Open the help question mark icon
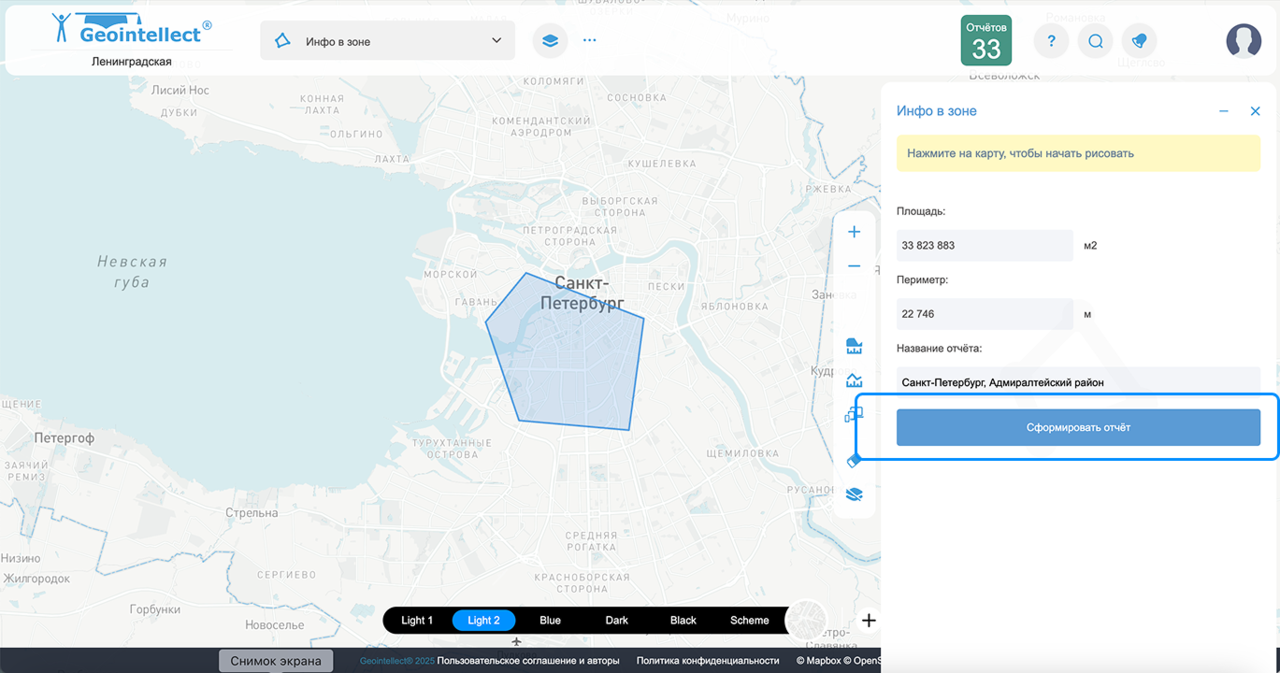The image size is (1280, 673). pos(1051,41)
